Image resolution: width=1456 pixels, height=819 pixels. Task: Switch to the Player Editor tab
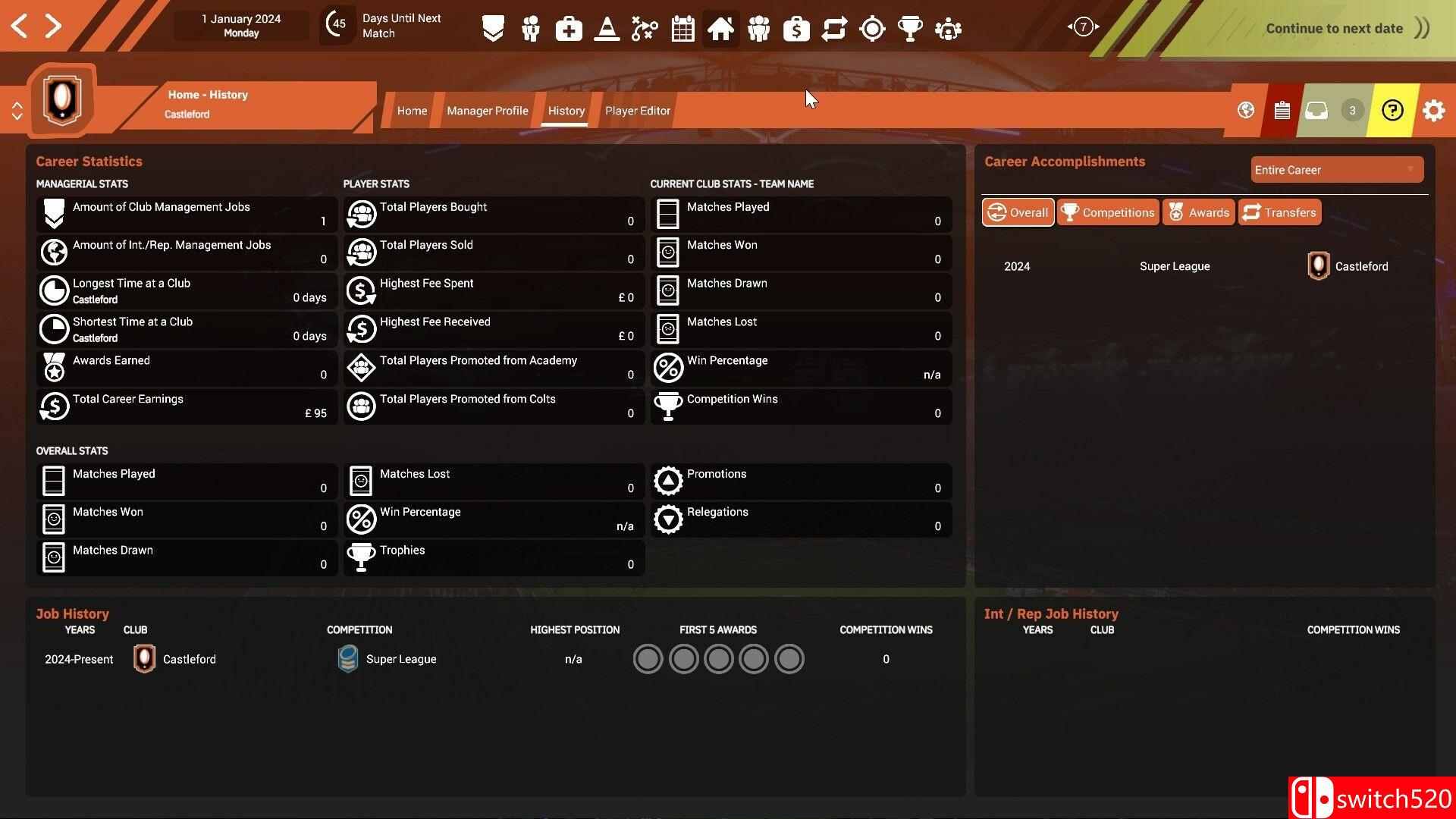637,111
